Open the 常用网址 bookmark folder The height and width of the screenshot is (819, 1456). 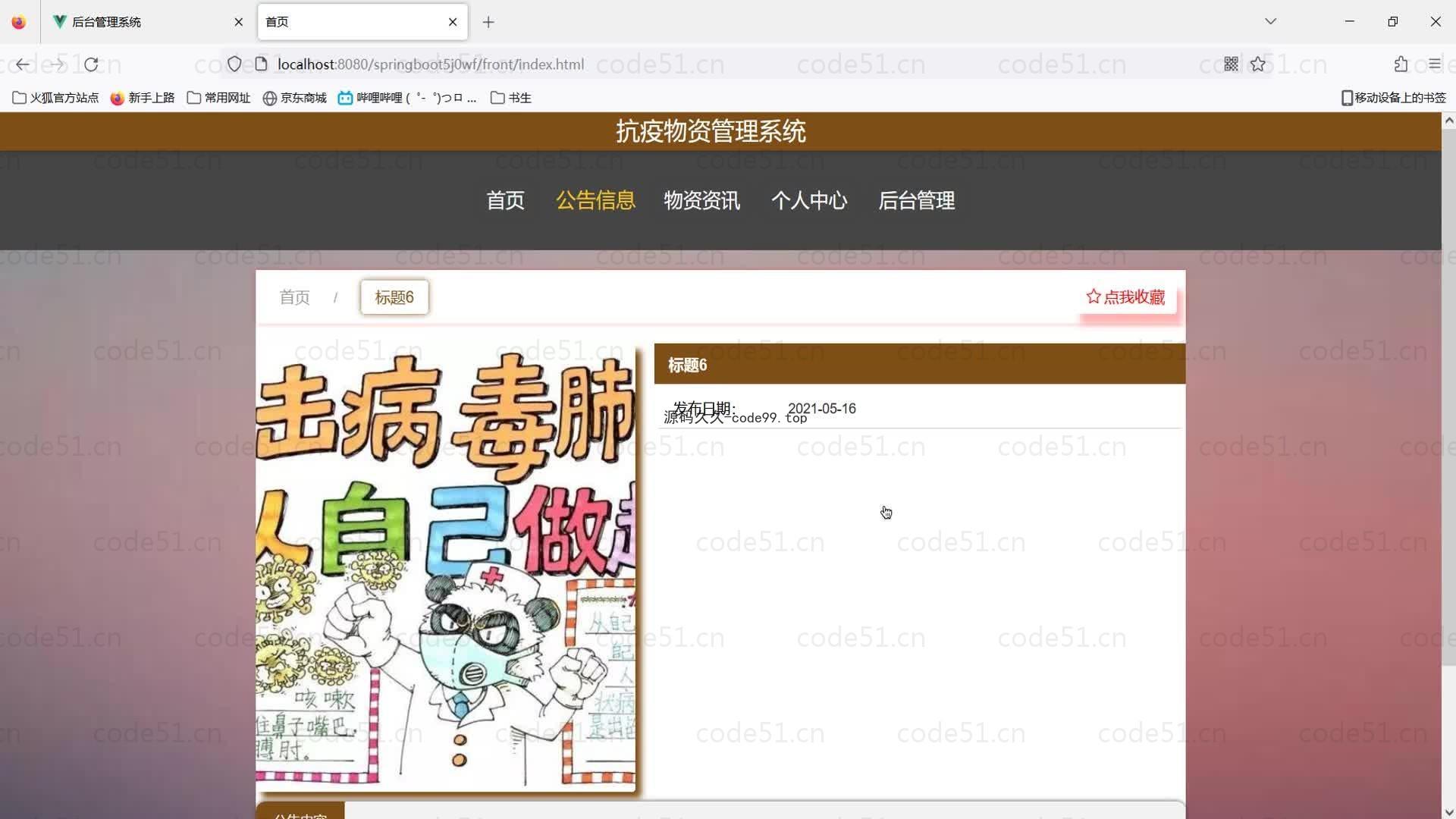[x=218, y=98]
